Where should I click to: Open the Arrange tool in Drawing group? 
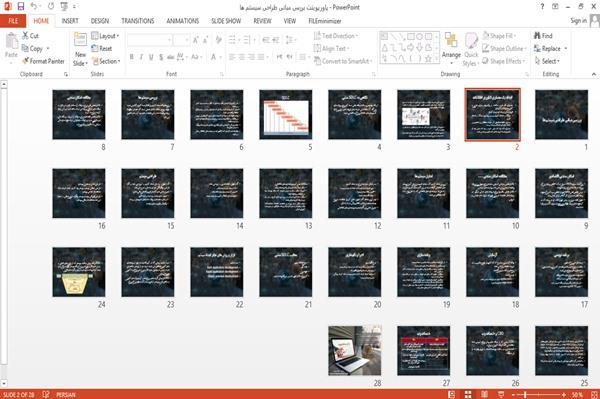pyautogui.click(x=451, y=46)
